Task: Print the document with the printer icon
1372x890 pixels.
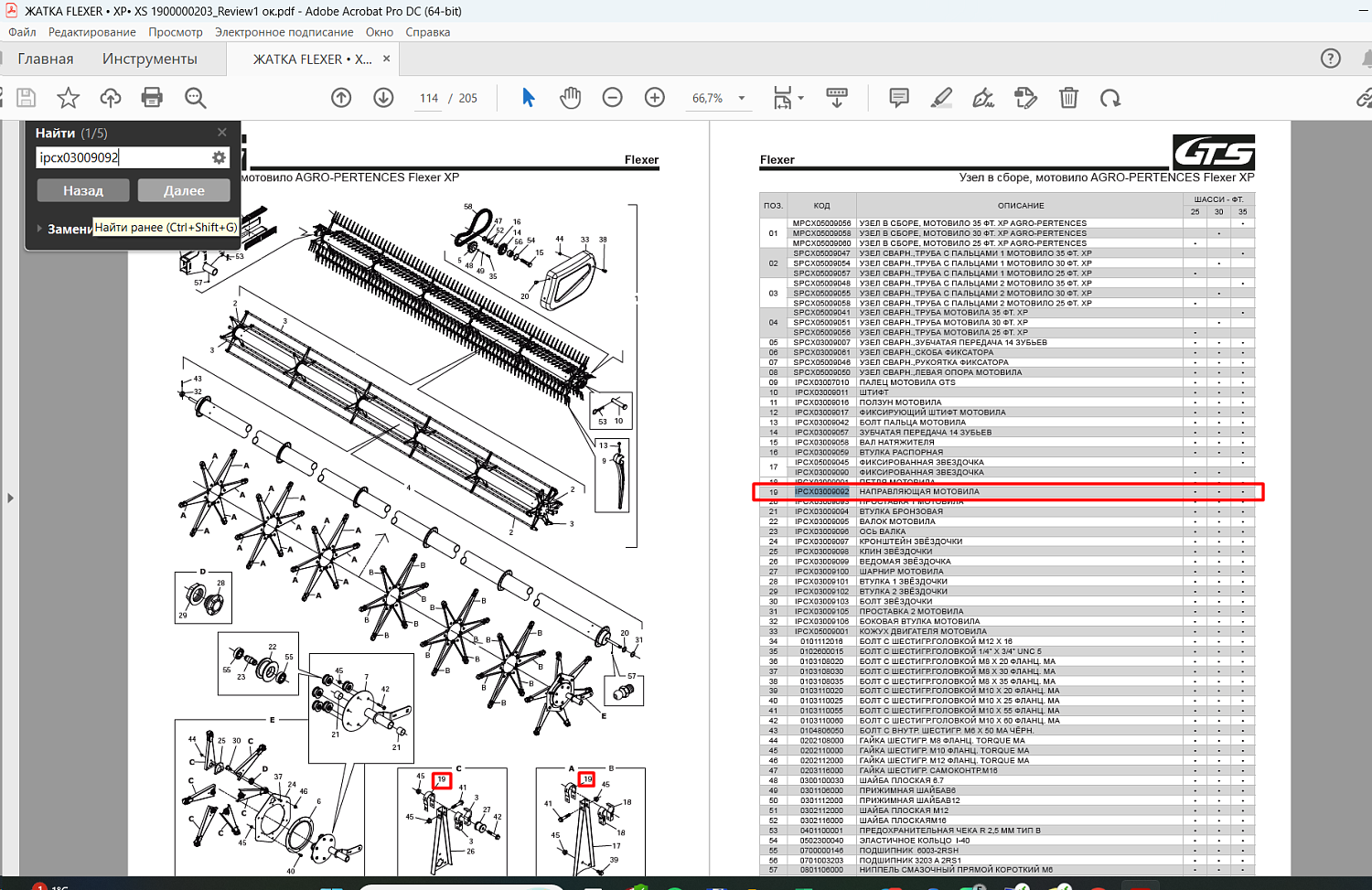Action: pyautogui.click(x=152, y=98)
